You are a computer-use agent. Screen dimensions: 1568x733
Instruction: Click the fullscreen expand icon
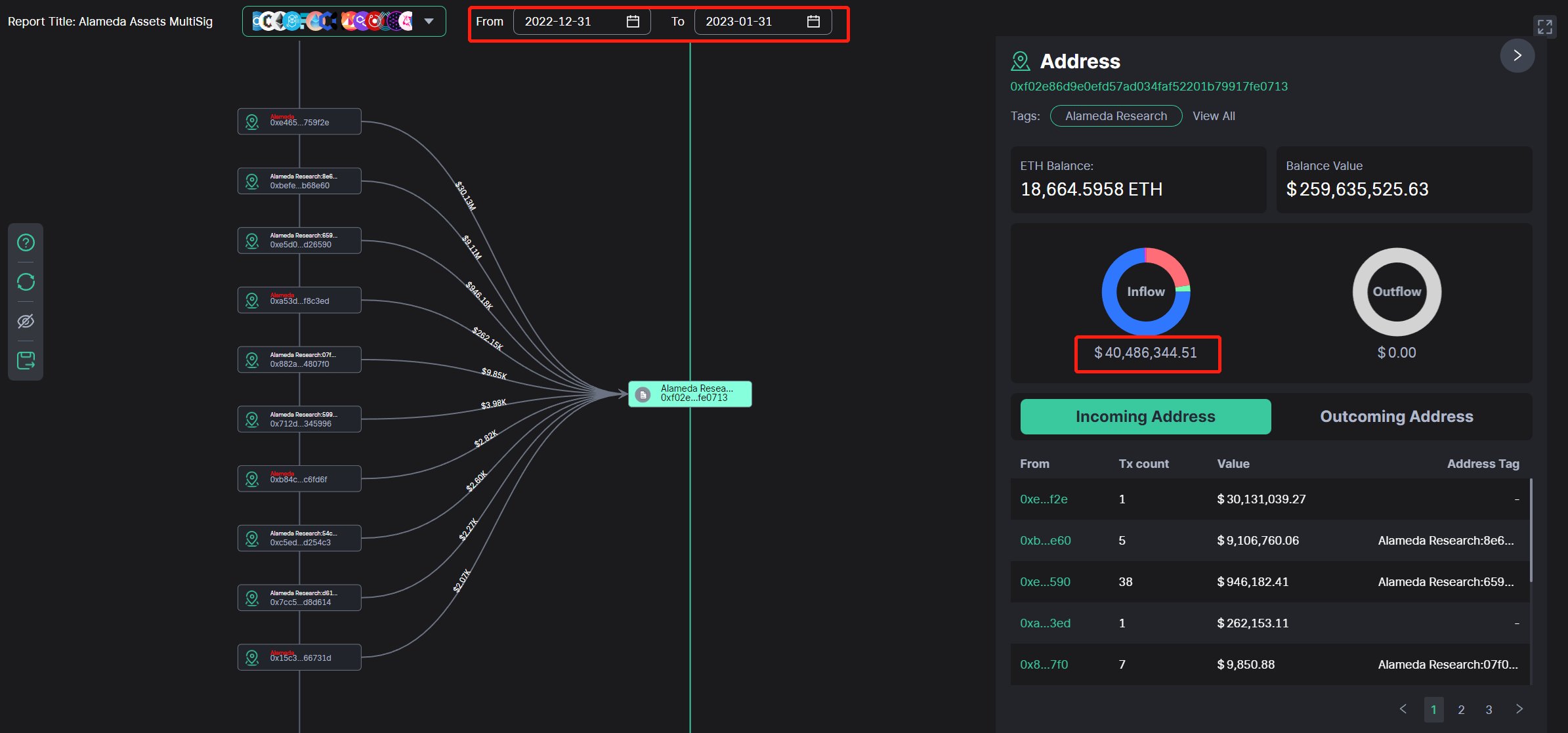[1545, 27]
